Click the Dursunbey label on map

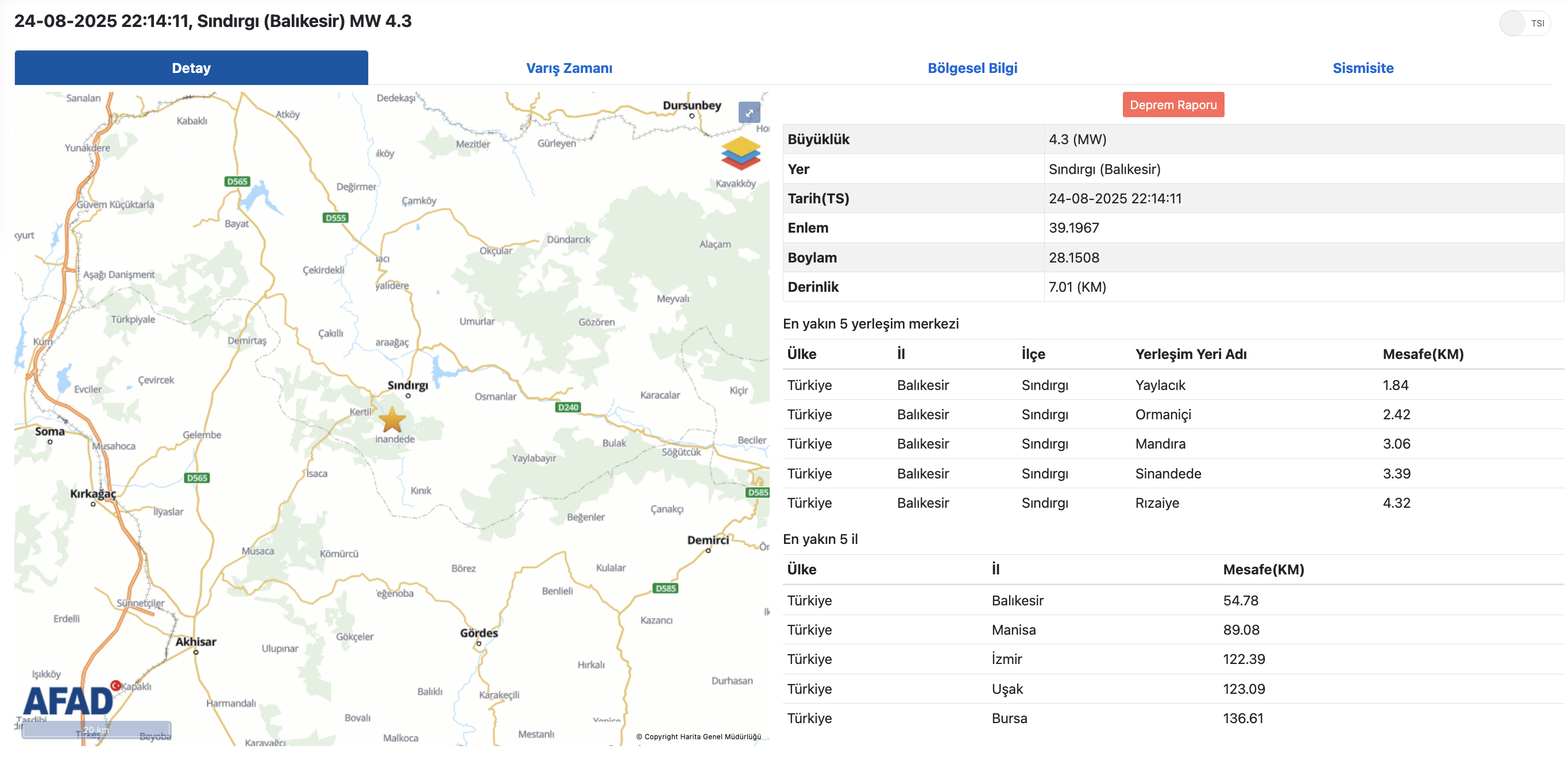(692, 105)
